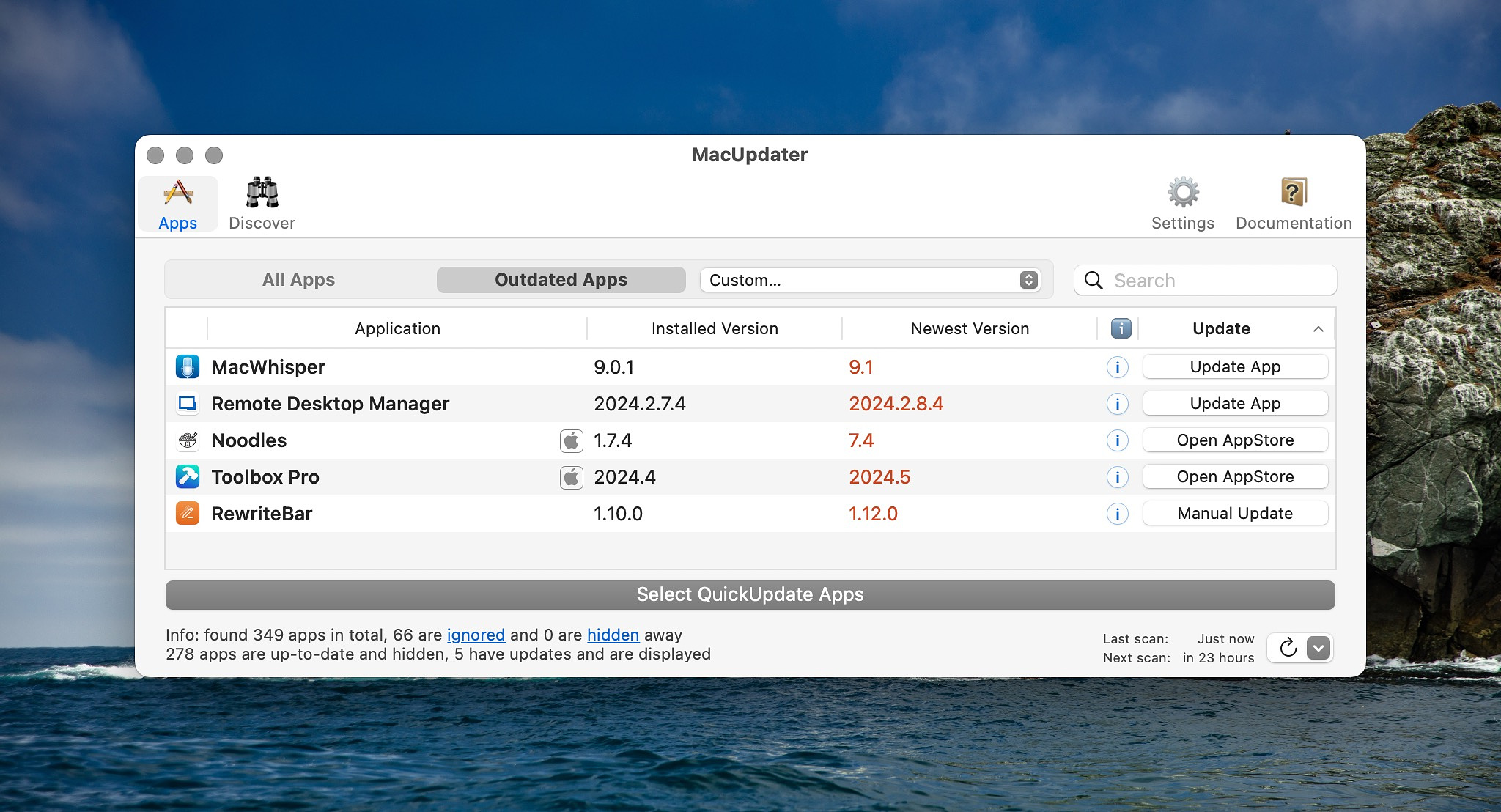1501x812 pixels.
Task: Click newest version 2024.2.8.4
Action: point(896,404)
